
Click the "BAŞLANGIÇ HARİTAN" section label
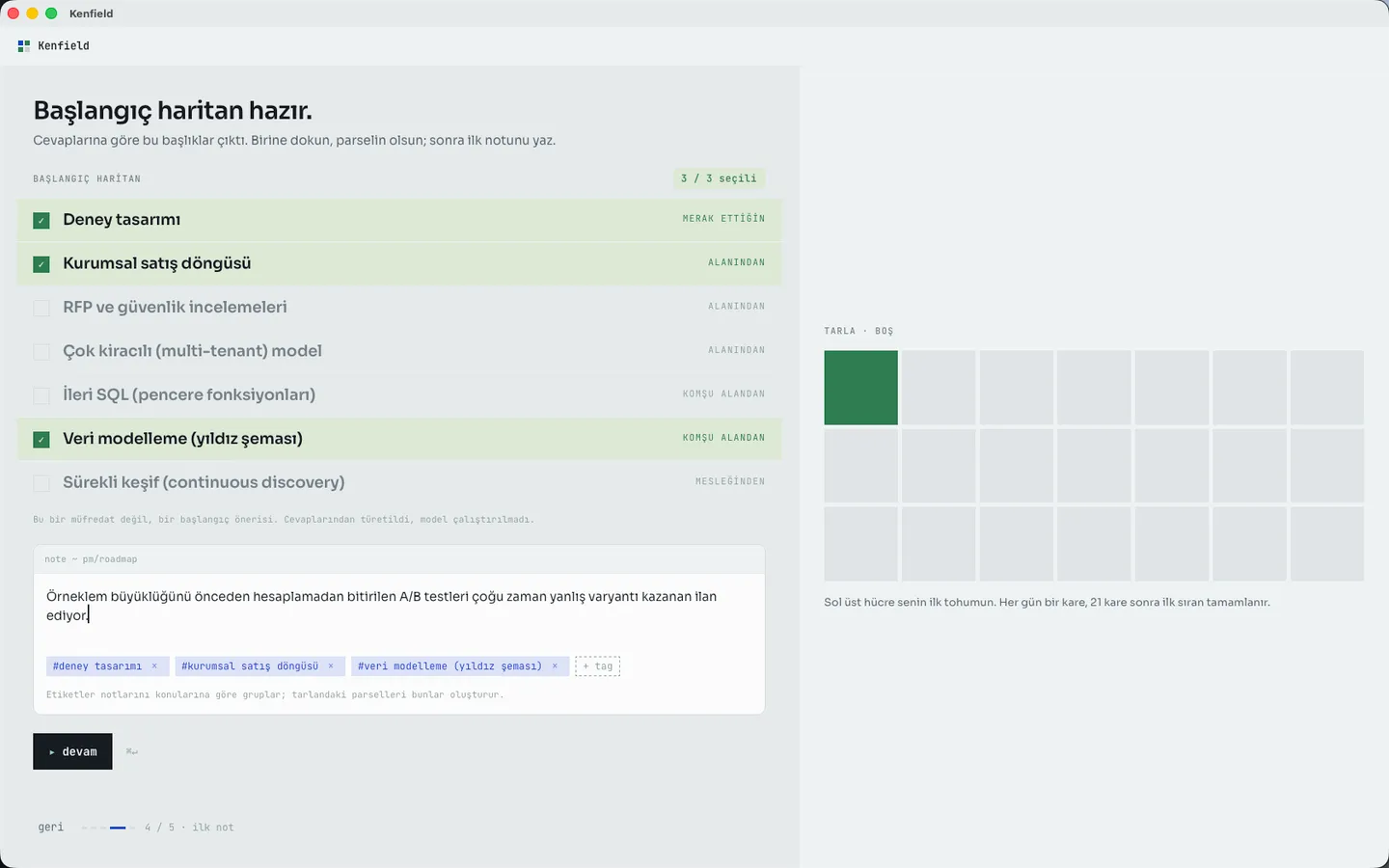pos(87,179)
